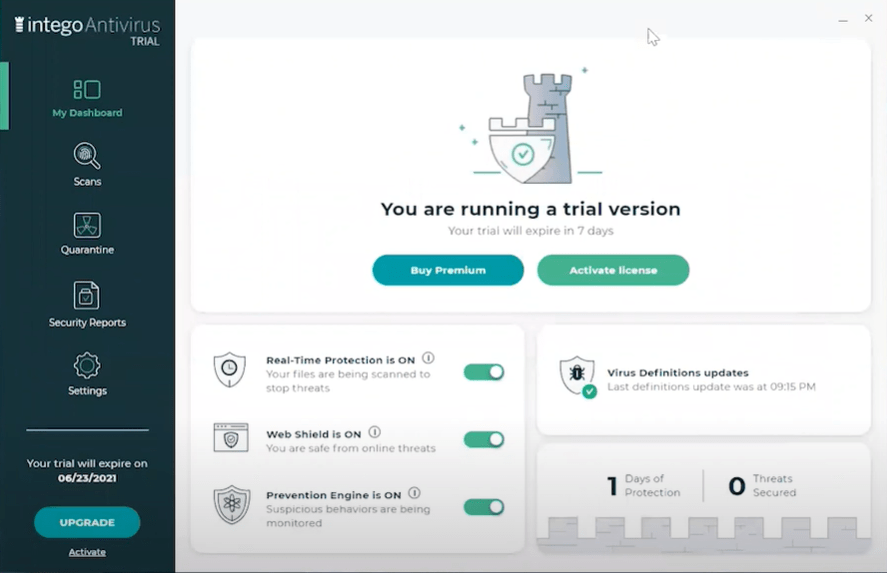
Task: Click the Prevention Engine atom shield icon
Action: tap(231, 504)
